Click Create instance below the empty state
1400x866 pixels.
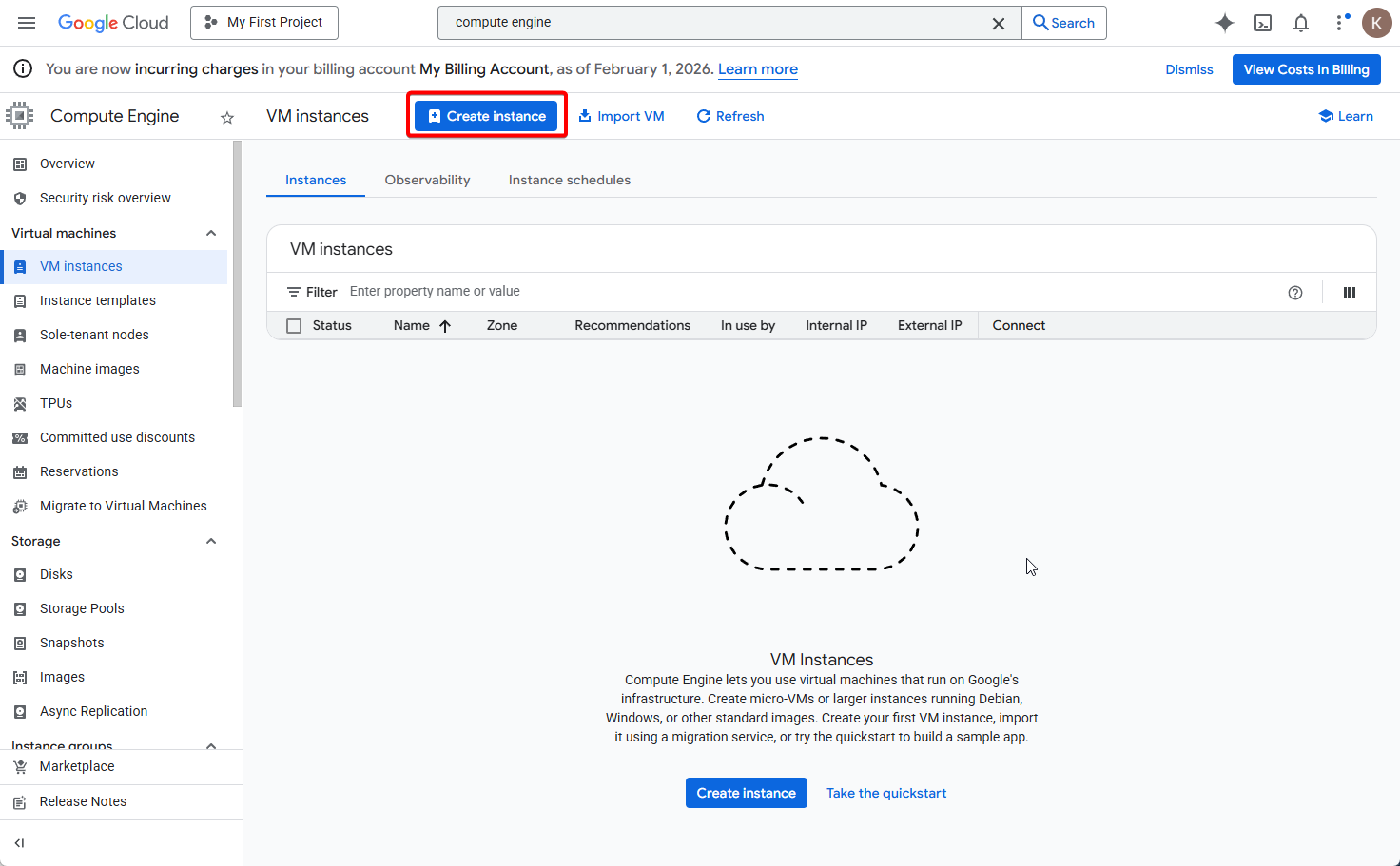pyautogui.click(x=747, y=793)
